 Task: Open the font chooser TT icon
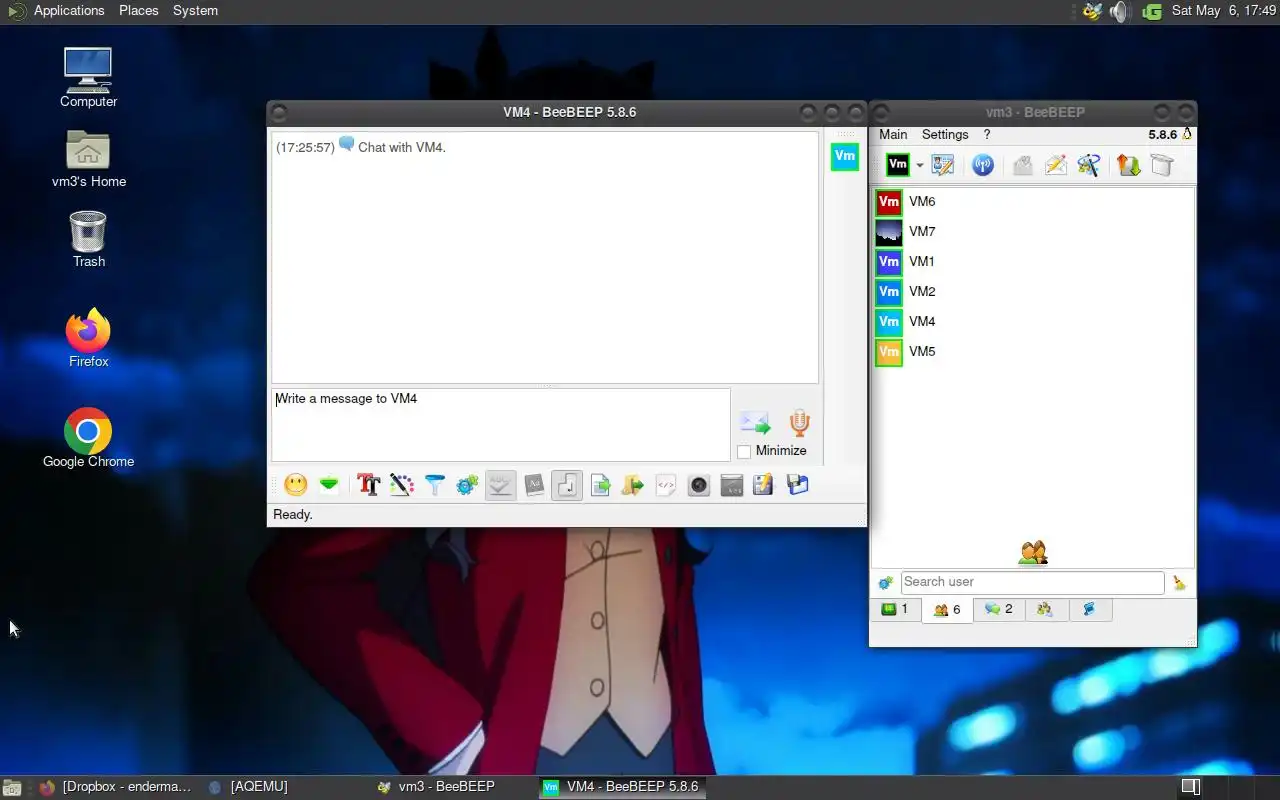coord(369,485)
